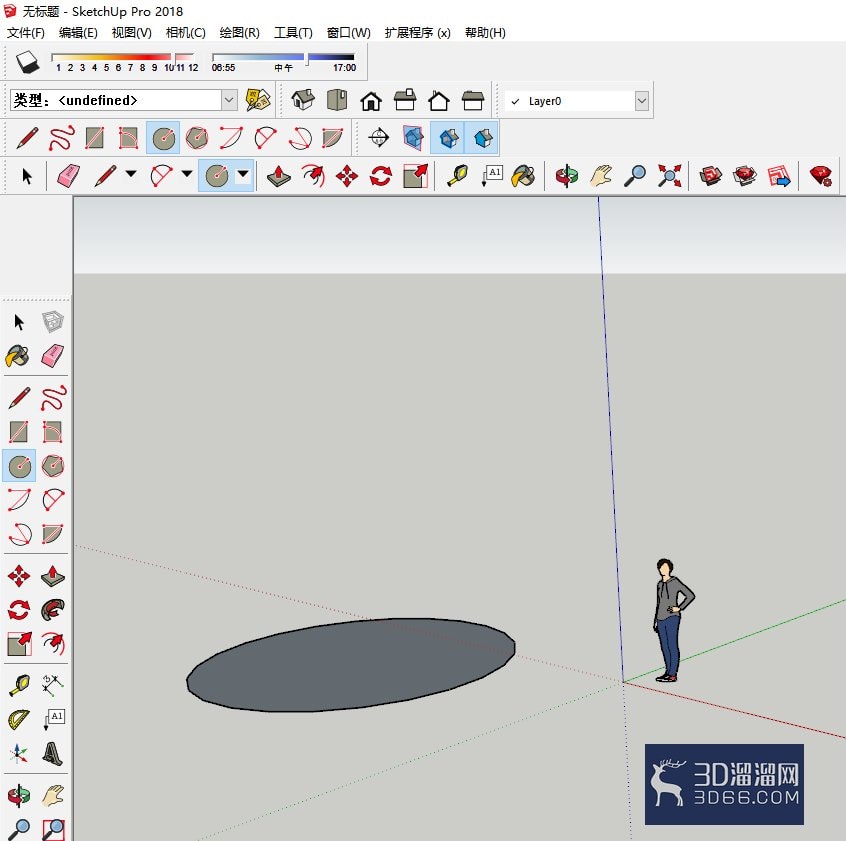Open the 编辑(E) menu
The image size is (846, 841).
(x=78, y=32)
